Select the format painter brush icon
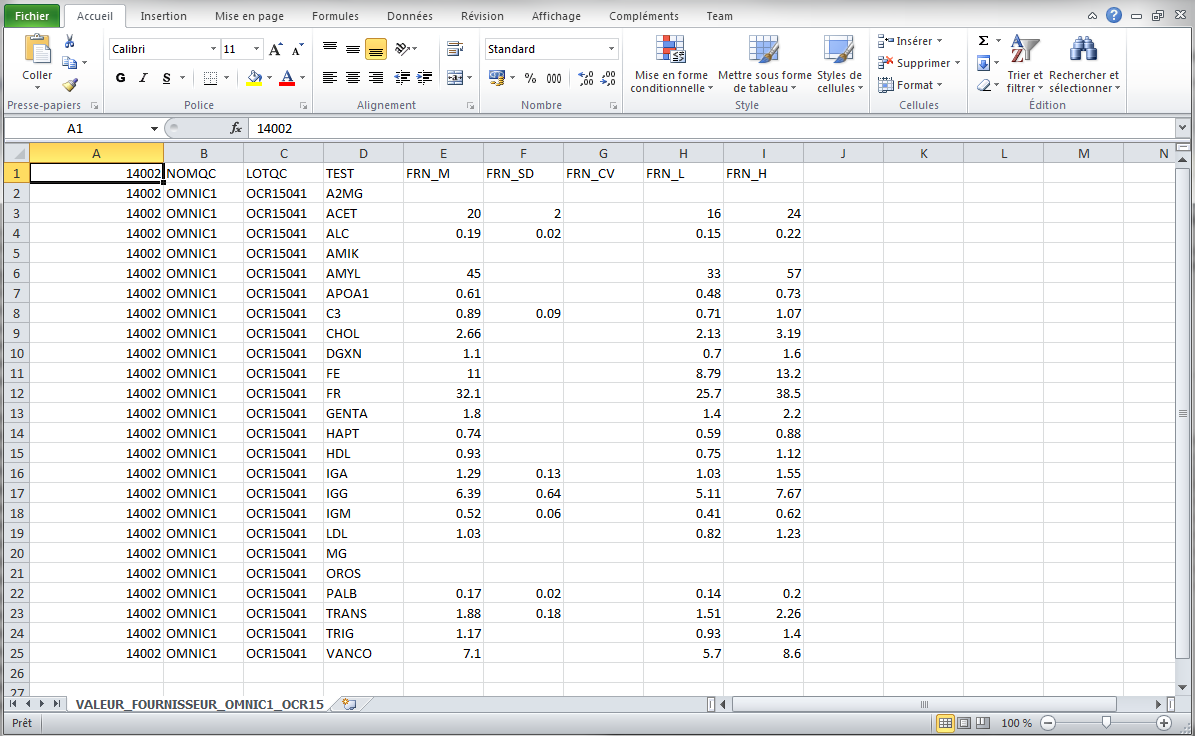The image size is (1195, 736). click(x=70, y=85)
